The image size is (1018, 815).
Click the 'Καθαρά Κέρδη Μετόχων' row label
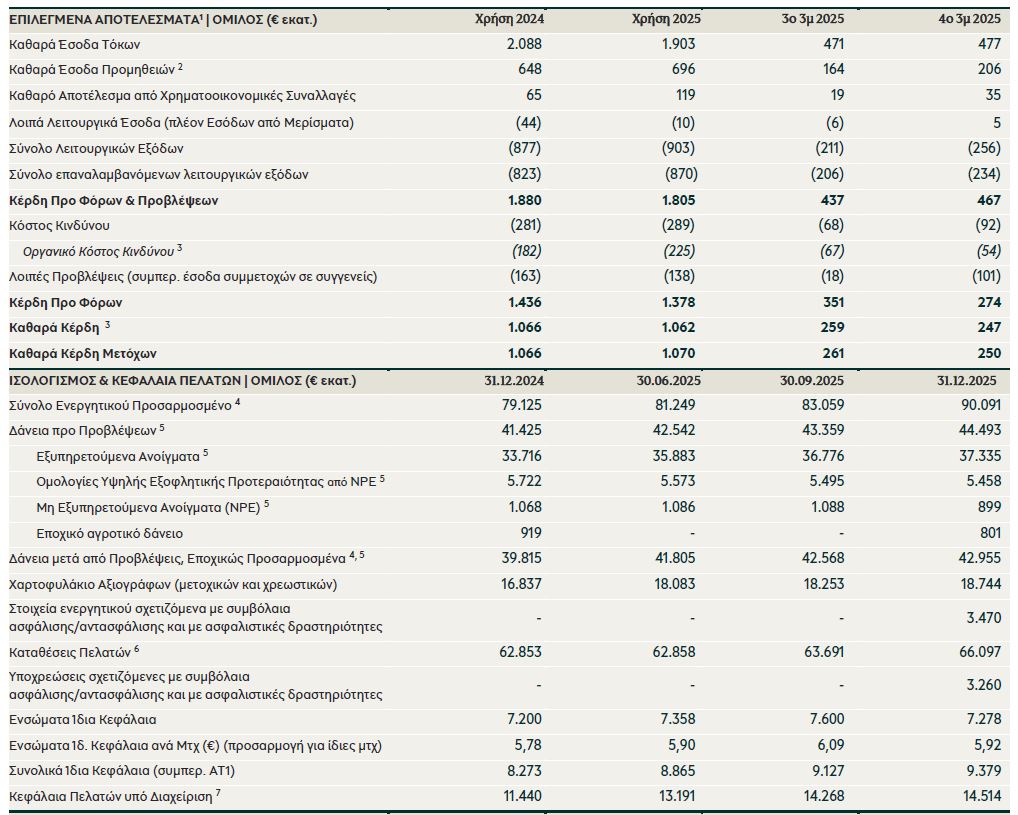click(x=83, y=354)
